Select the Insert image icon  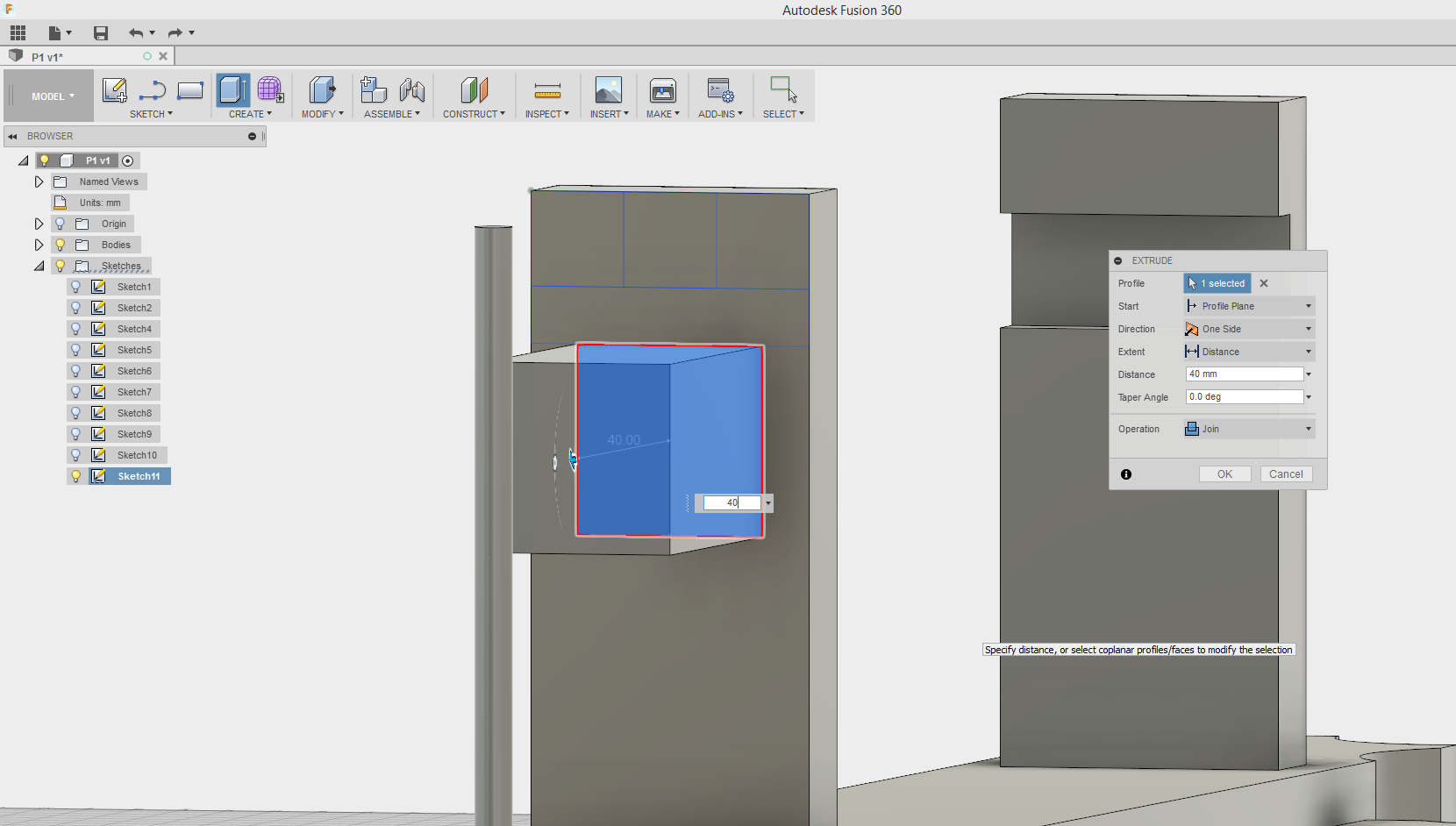609,90
